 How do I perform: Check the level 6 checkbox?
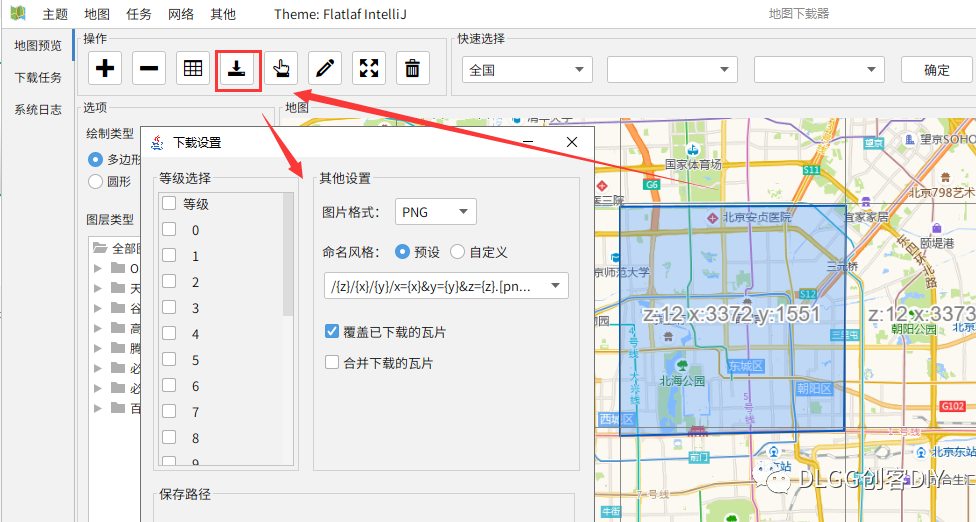pos(169,386)
